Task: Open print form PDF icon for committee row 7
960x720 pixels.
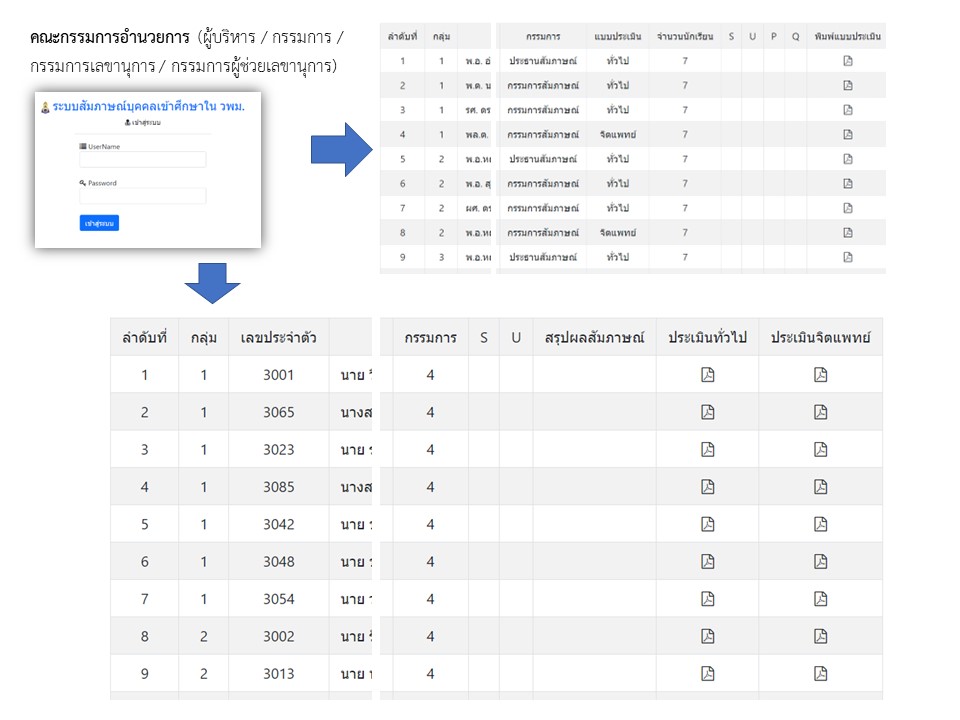Action: [x=847, y=208]
